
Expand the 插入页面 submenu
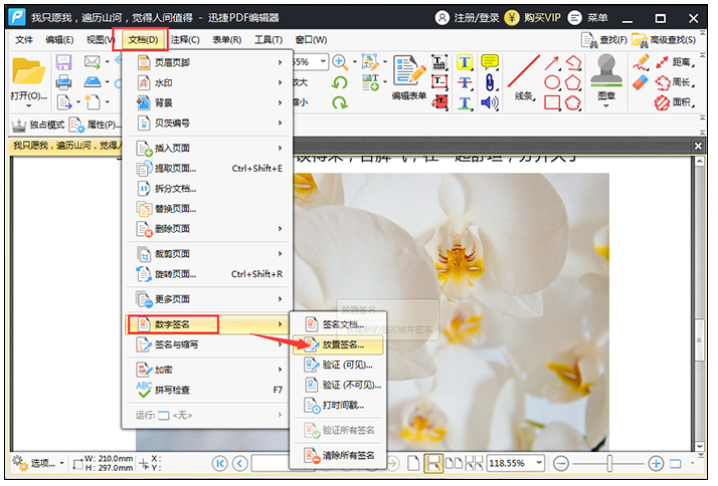207,148
